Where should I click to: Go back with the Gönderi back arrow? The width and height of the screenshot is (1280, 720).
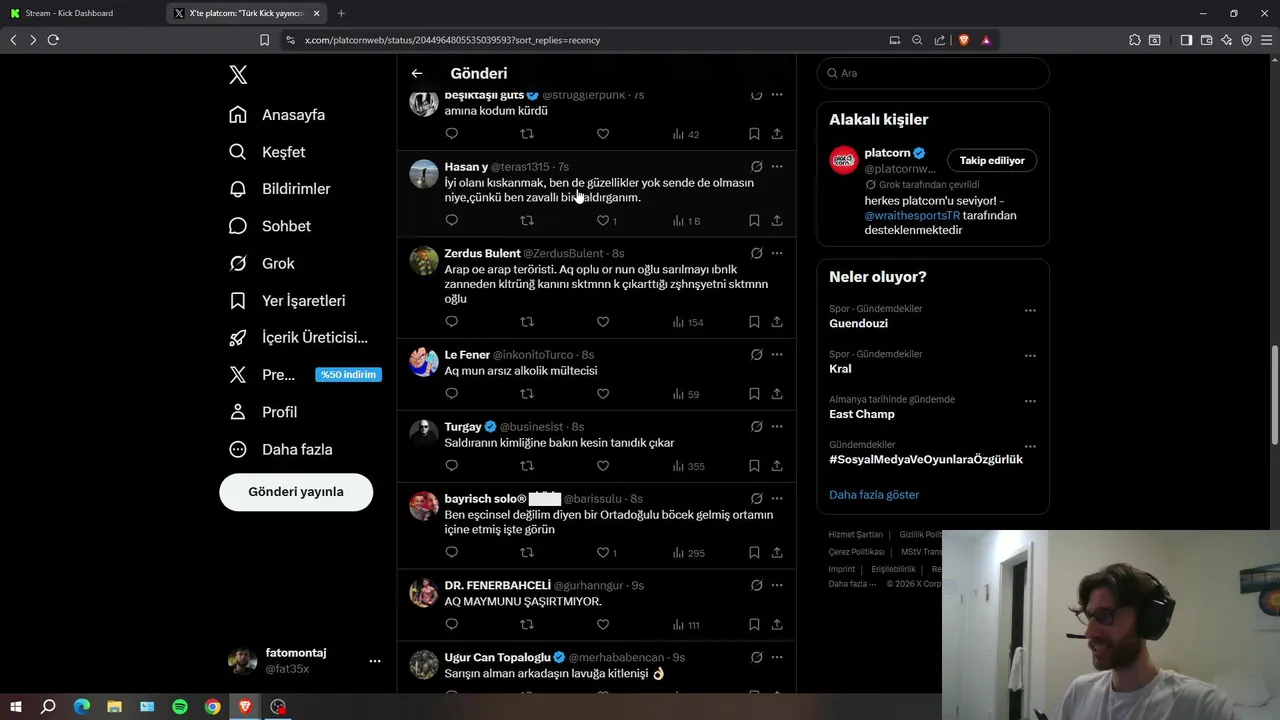pyautogui.click(x=417, y=73)
